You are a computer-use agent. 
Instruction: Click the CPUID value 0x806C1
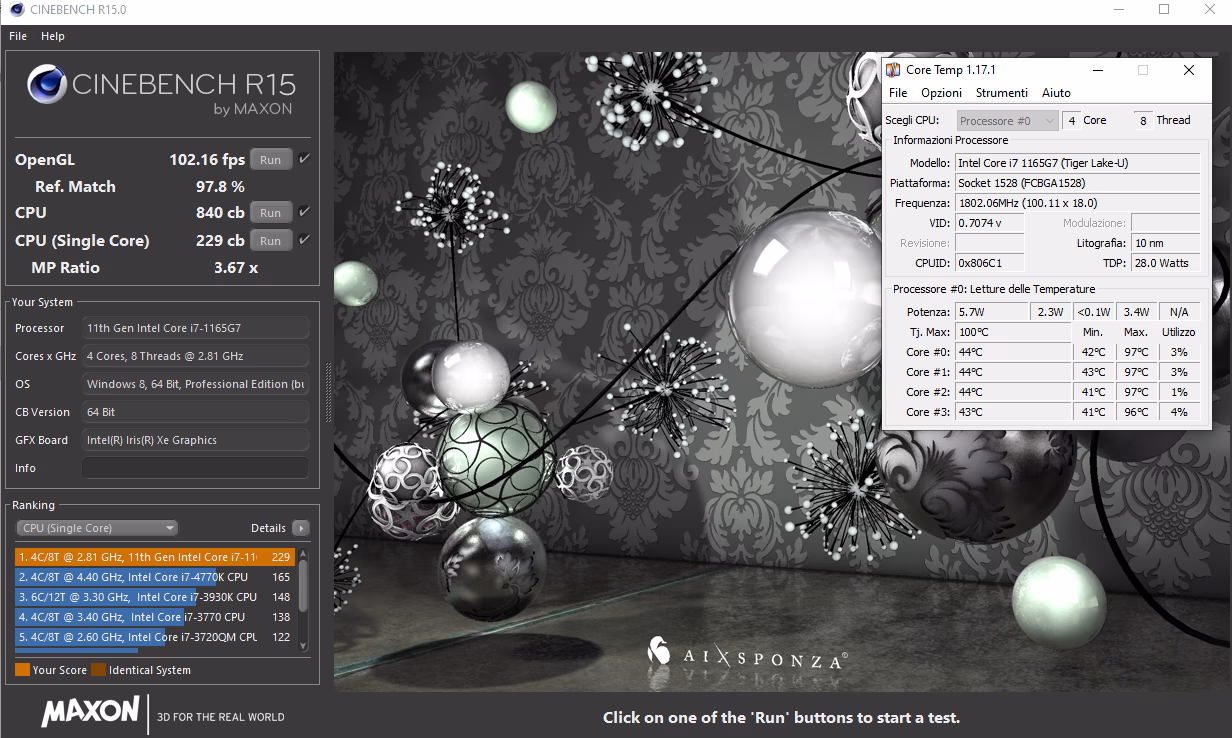click(990, 263)
